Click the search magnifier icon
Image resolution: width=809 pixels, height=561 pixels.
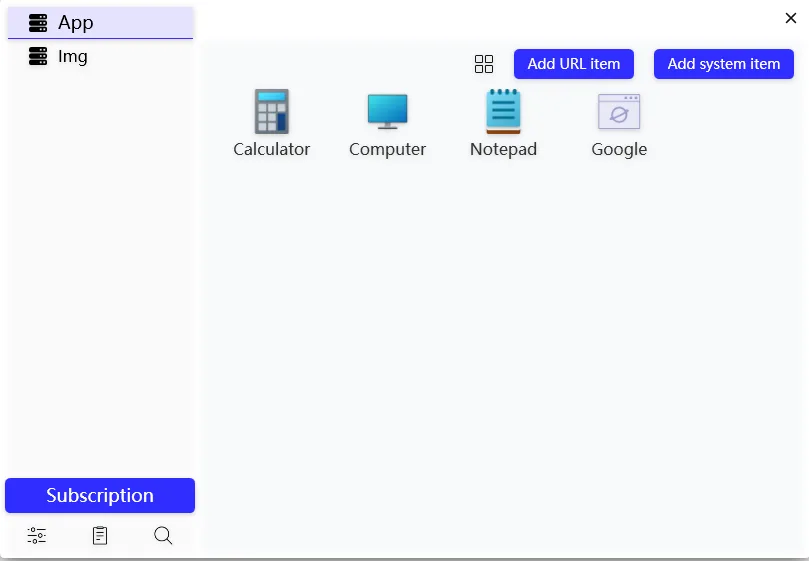tap(163, 535)
